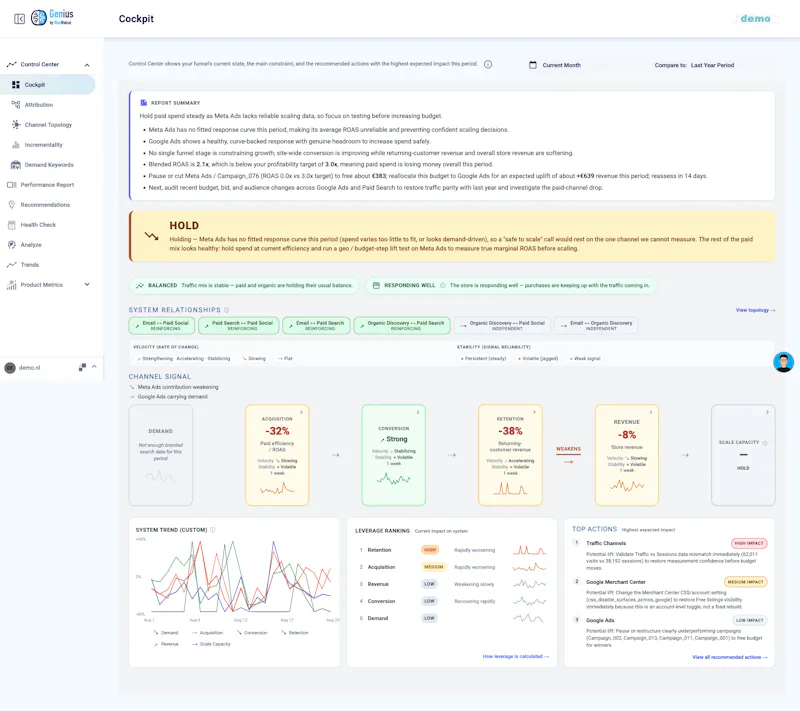Open the Attribution icon in the sidebar
The width and height of the screenshot is (800, 711).
[x=16, y=105]
